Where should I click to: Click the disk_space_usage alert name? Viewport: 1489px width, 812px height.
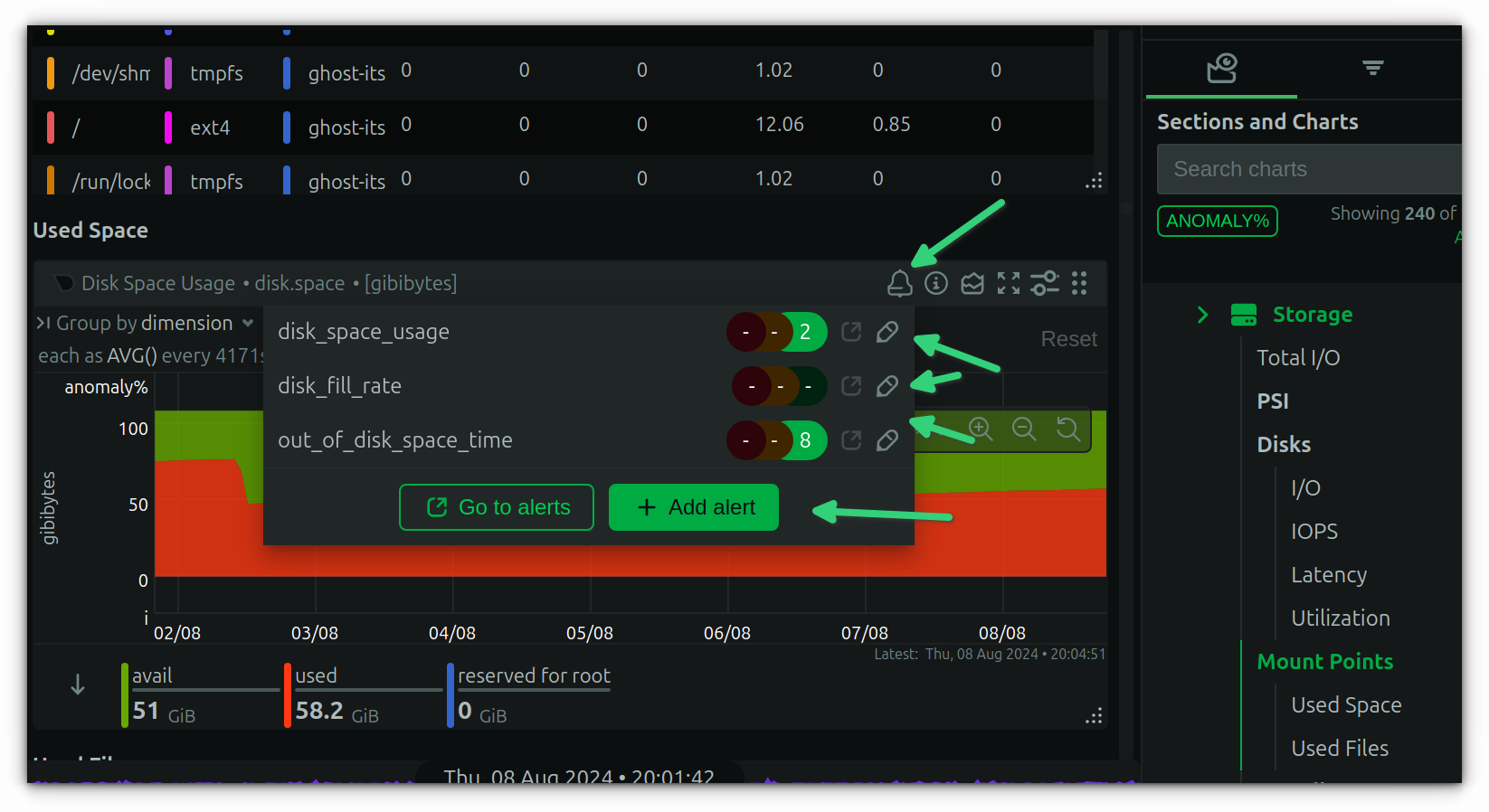(x=364, y=332)
